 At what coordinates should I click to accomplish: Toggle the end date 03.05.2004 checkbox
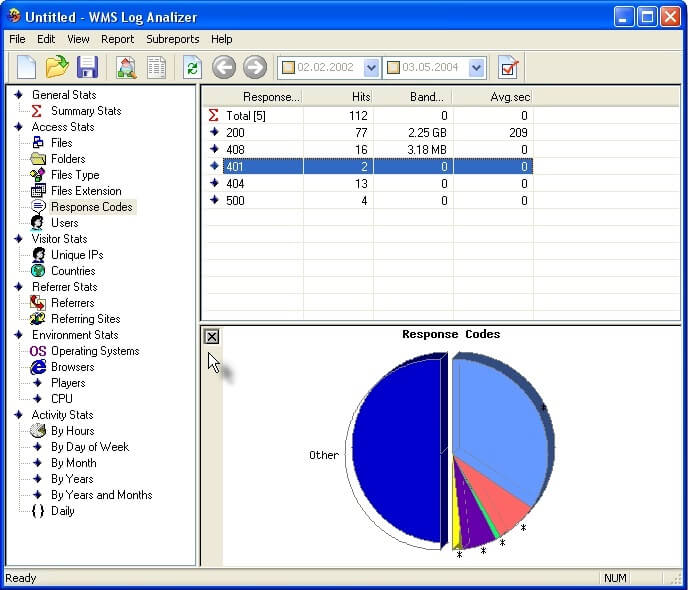(394, 68)
